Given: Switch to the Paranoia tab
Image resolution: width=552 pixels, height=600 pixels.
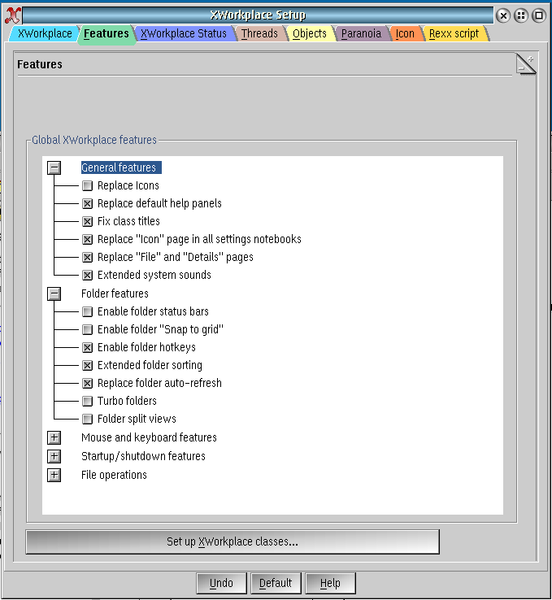Looking at the screenshot, I should tap(361, 34).
